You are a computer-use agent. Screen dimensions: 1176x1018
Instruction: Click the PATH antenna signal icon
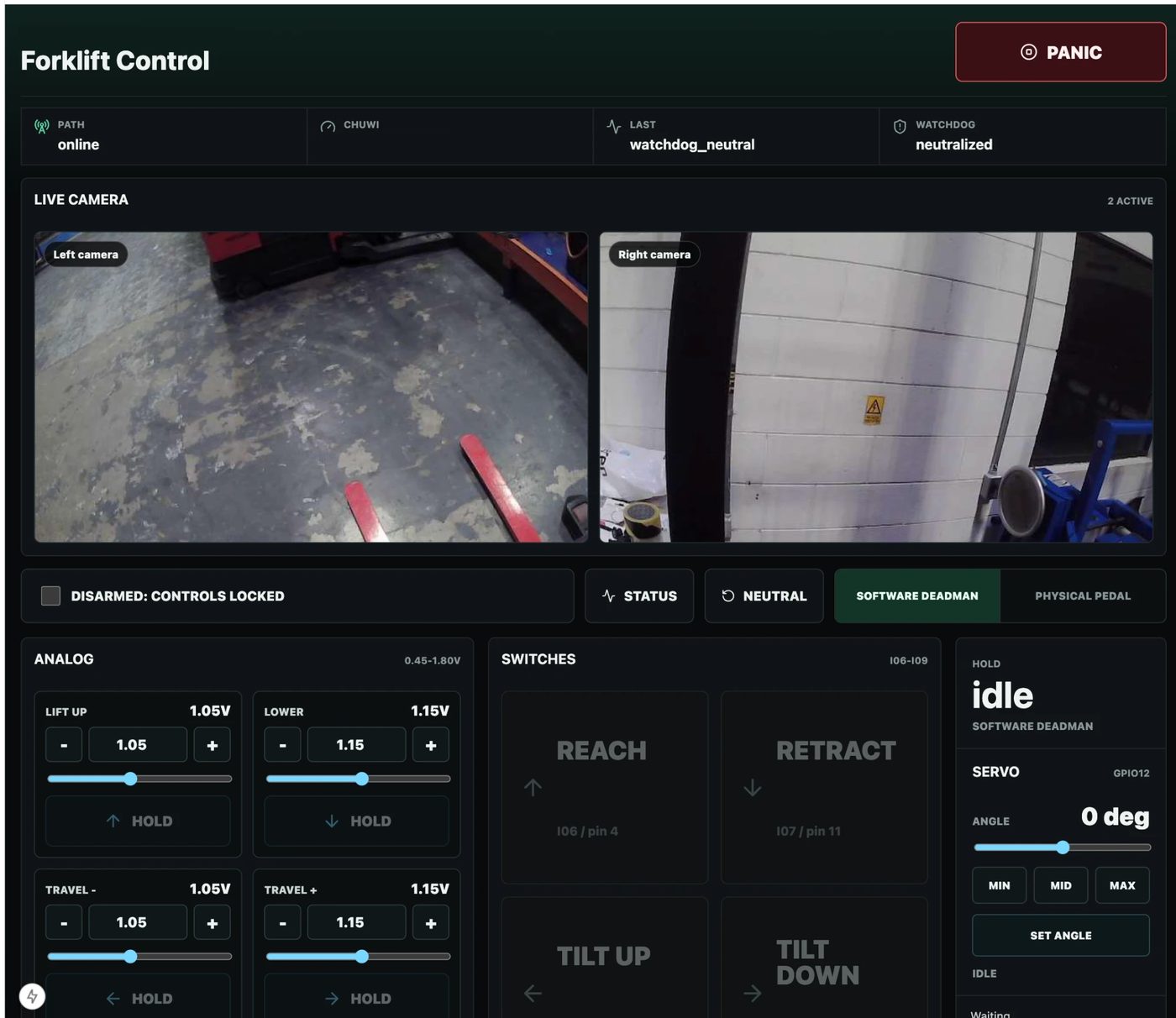click(x=42, y=126)
